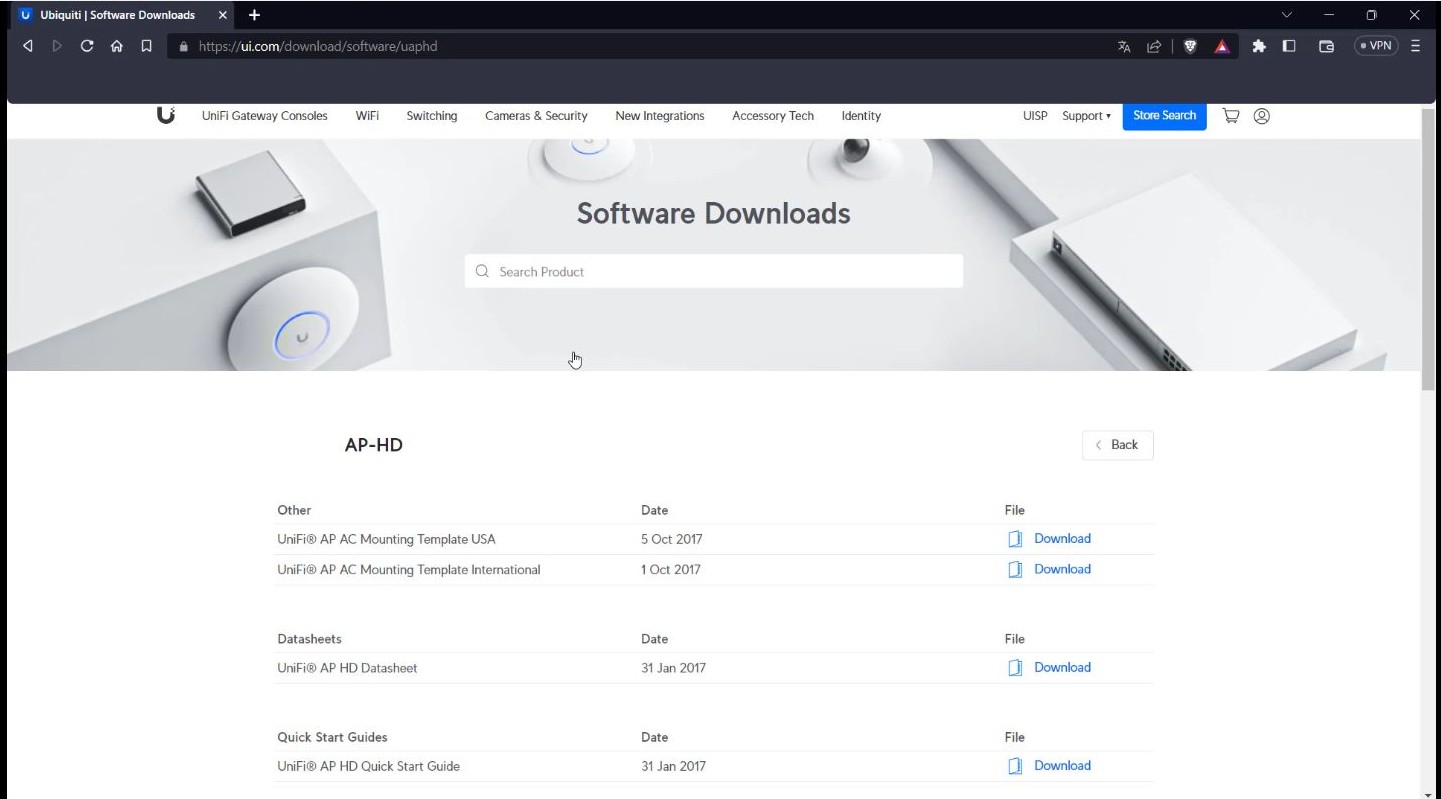Click the Software Downloads title

coord(714,213)
